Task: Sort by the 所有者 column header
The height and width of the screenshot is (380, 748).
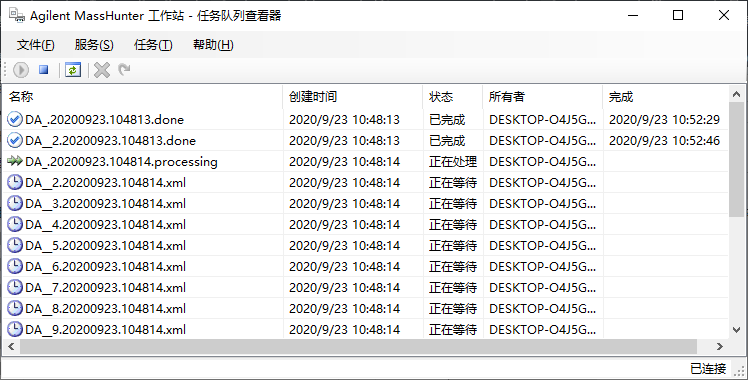Action: click(542, 97)
